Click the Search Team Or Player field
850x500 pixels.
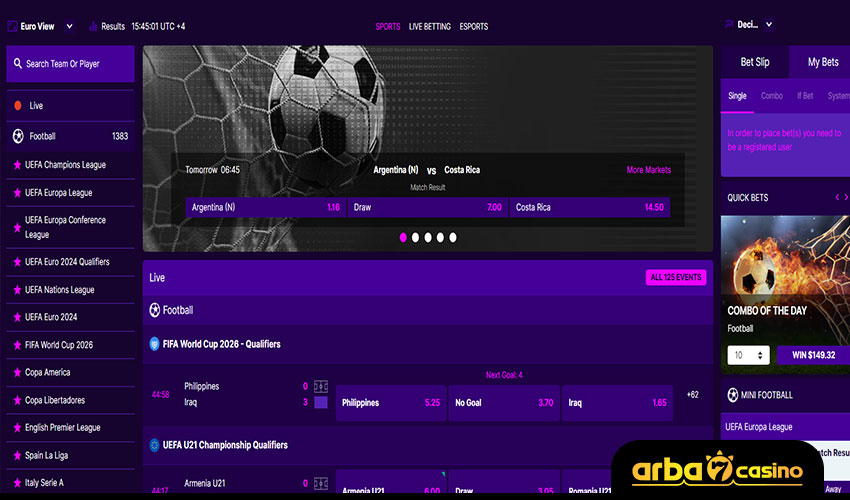coord(75,64)
